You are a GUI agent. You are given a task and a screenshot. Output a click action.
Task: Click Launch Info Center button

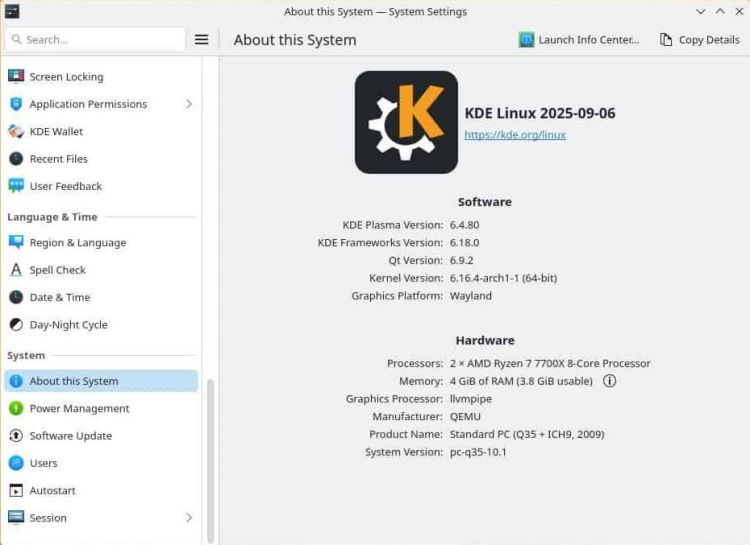pos(579,40)
